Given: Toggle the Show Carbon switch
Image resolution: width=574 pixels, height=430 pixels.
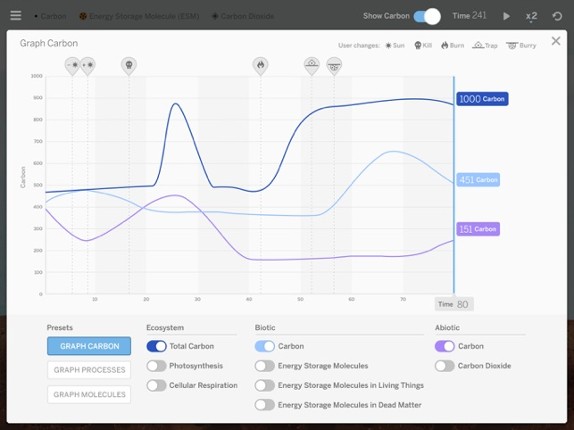Looking at the screenshot, I should (x=427, y=16).
